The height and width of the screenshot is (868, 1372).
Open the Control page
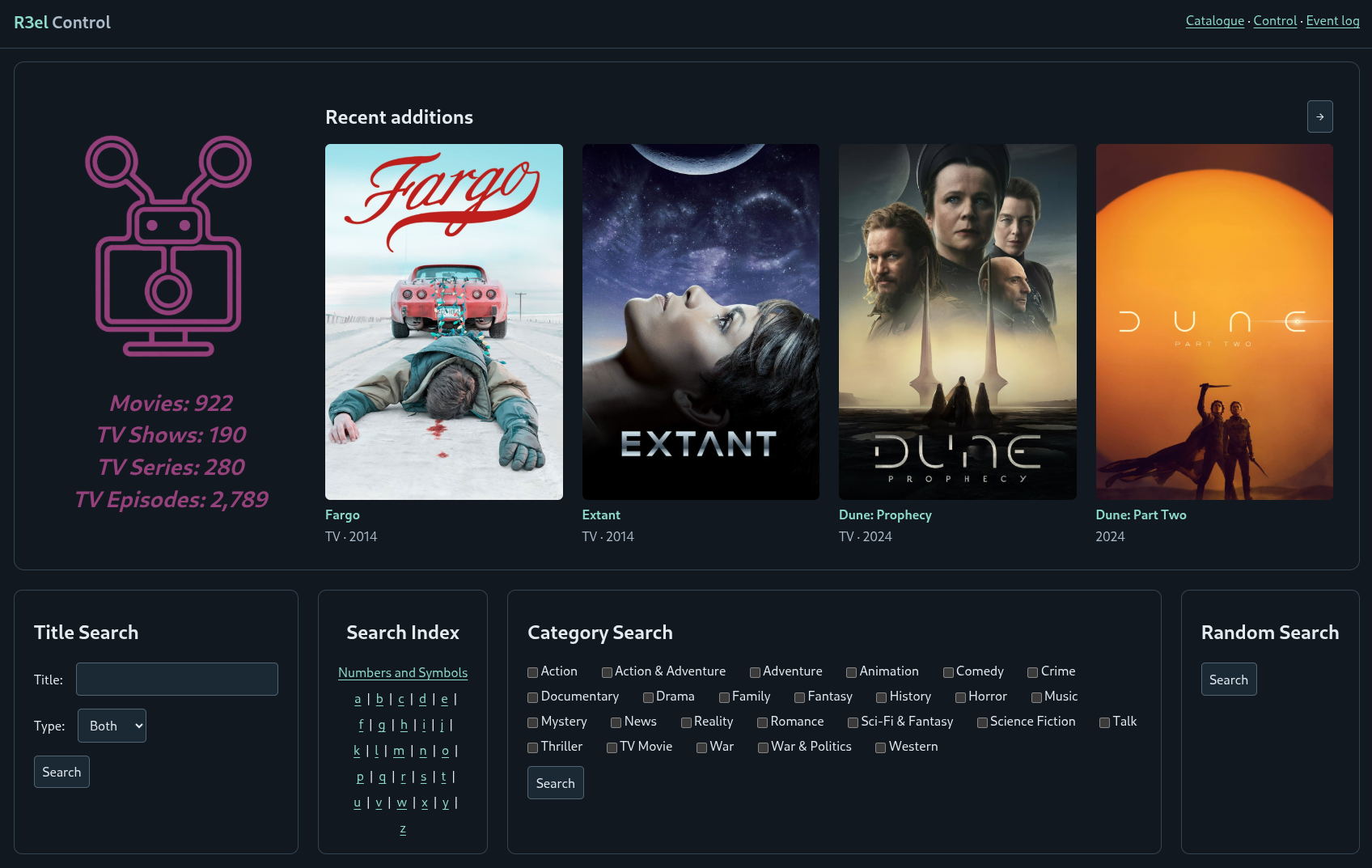click(x=1275, y=21)
